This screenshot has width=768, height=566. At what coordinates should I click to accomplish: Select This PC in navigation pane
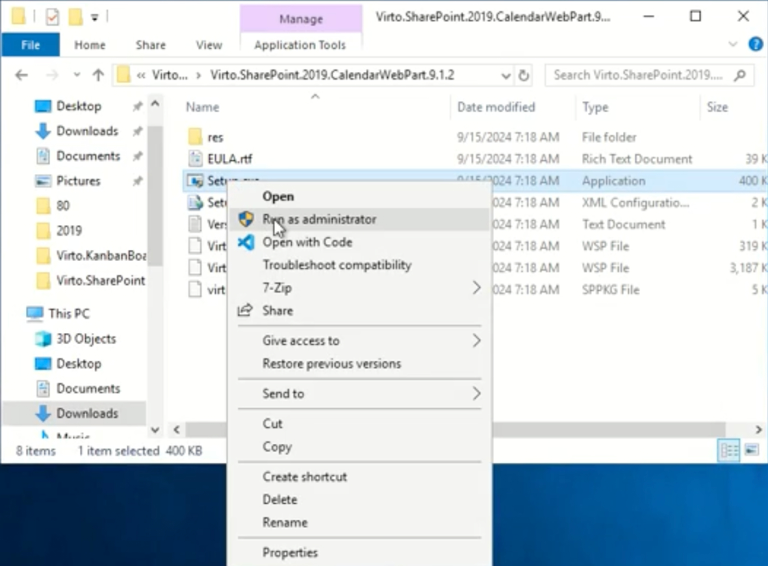coord(69,313)
